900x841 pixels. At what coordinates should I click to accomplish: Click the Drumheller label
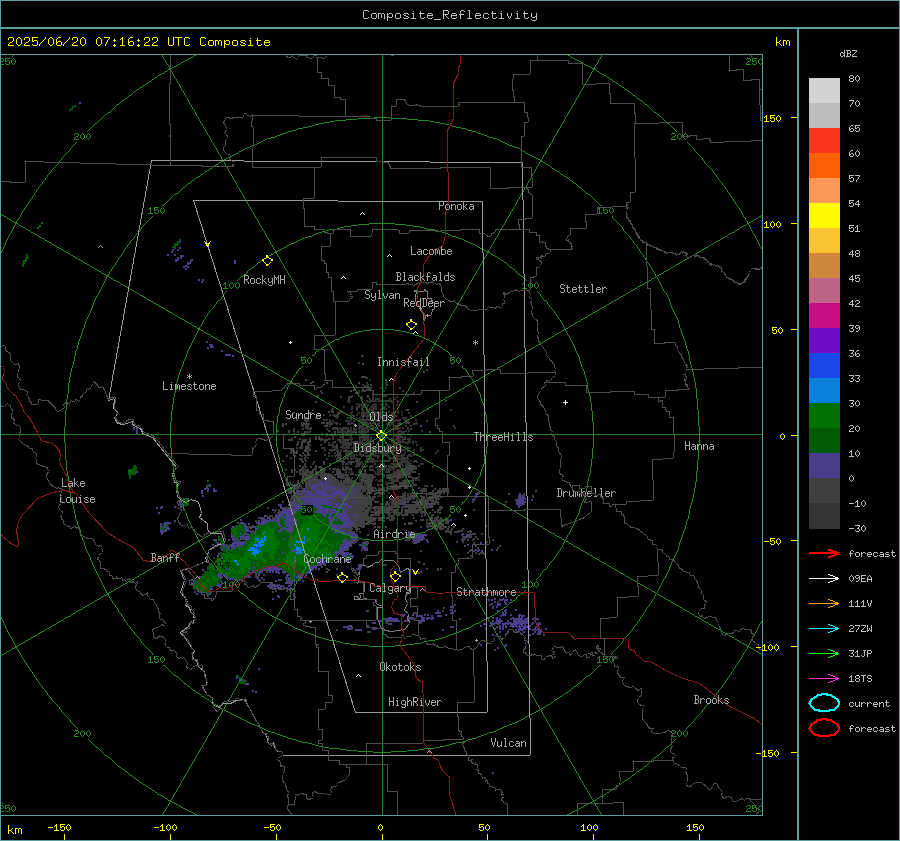586,493
